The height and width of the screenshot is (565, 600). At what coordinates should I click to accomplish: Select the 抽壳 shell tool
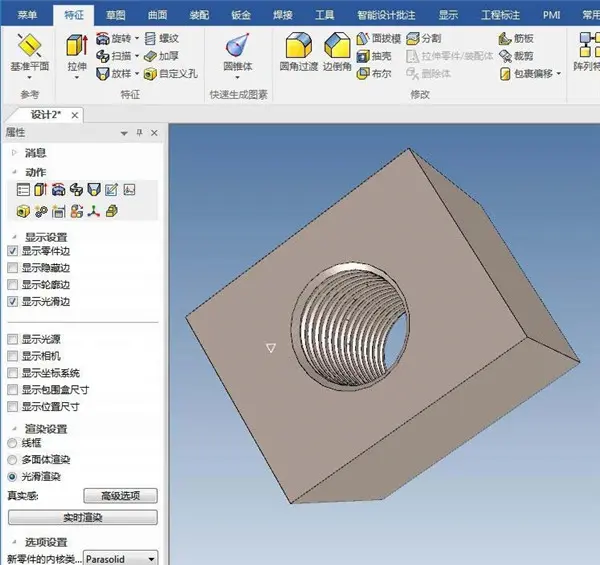(x=374, y=56)
